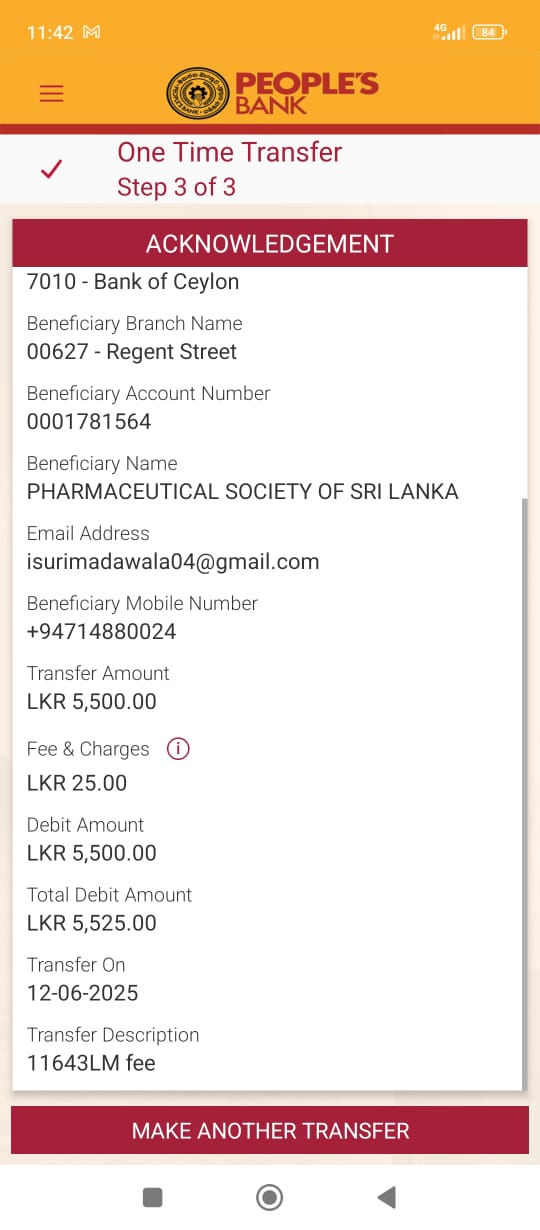Tap the Acknowledgement header bar

pos(270,244)
